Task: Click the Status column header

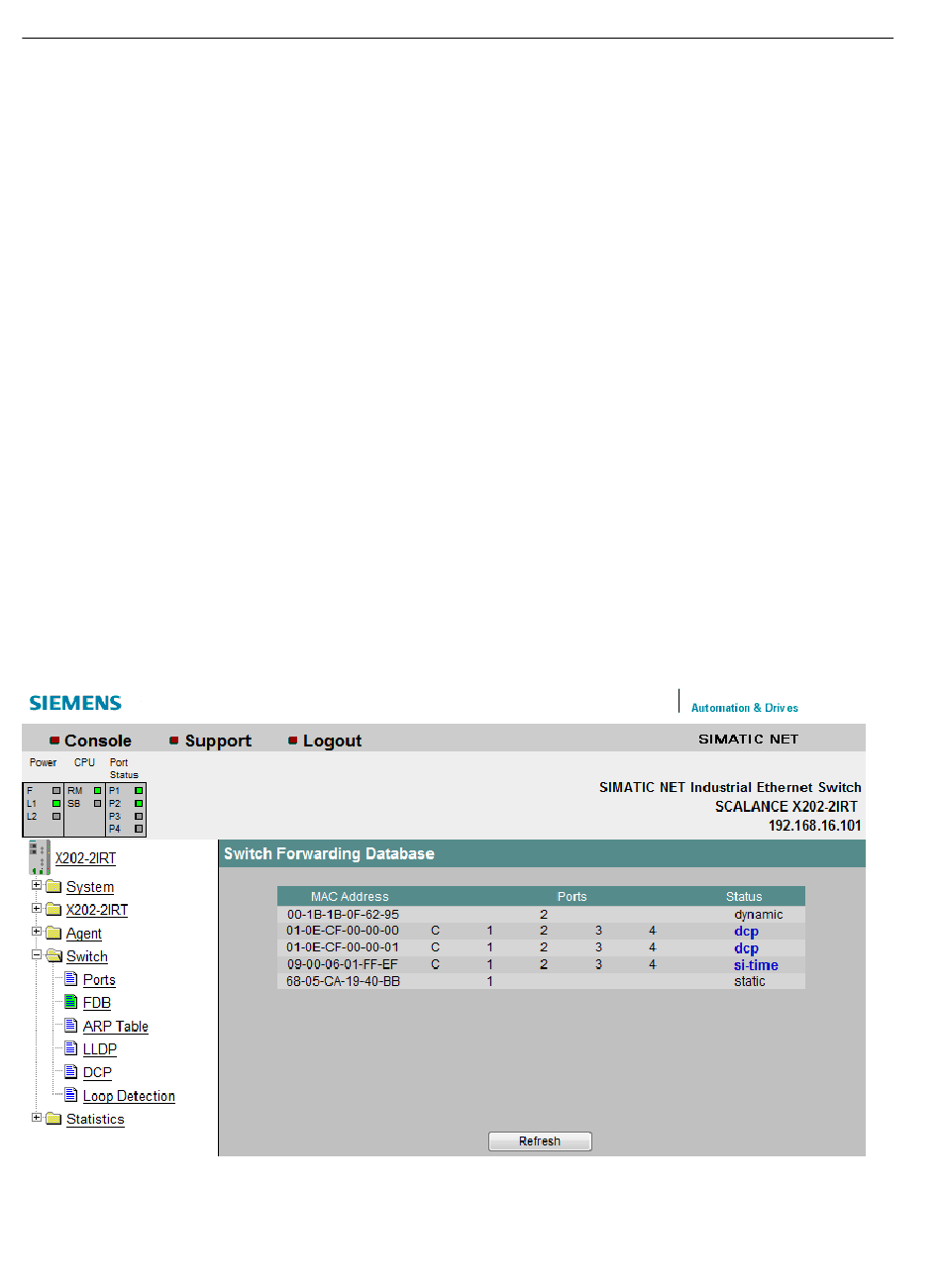Action: pyautogui.click(x=744, y=897)
